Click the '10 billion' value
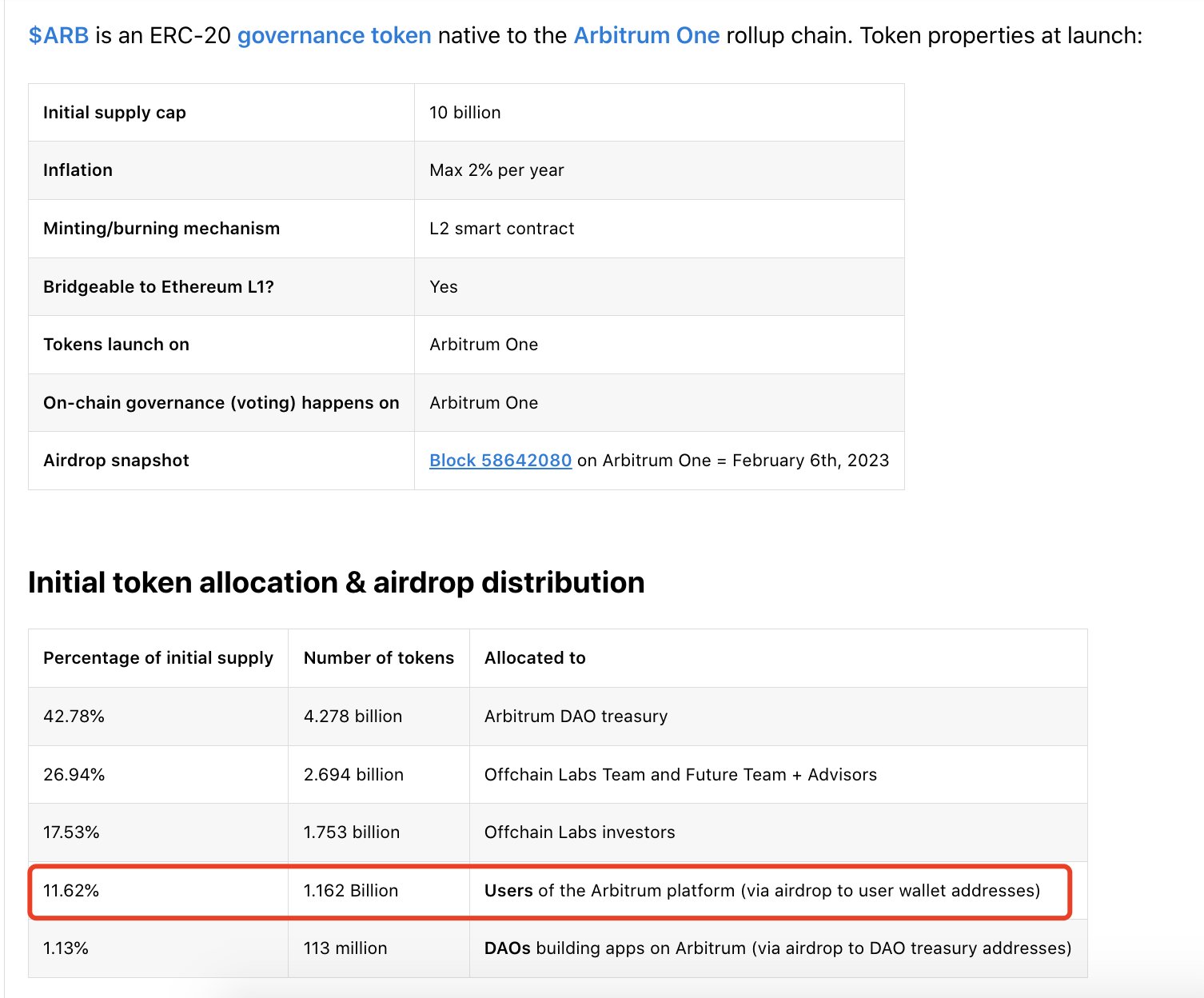Screen dimensions: 1204x998 465,113
